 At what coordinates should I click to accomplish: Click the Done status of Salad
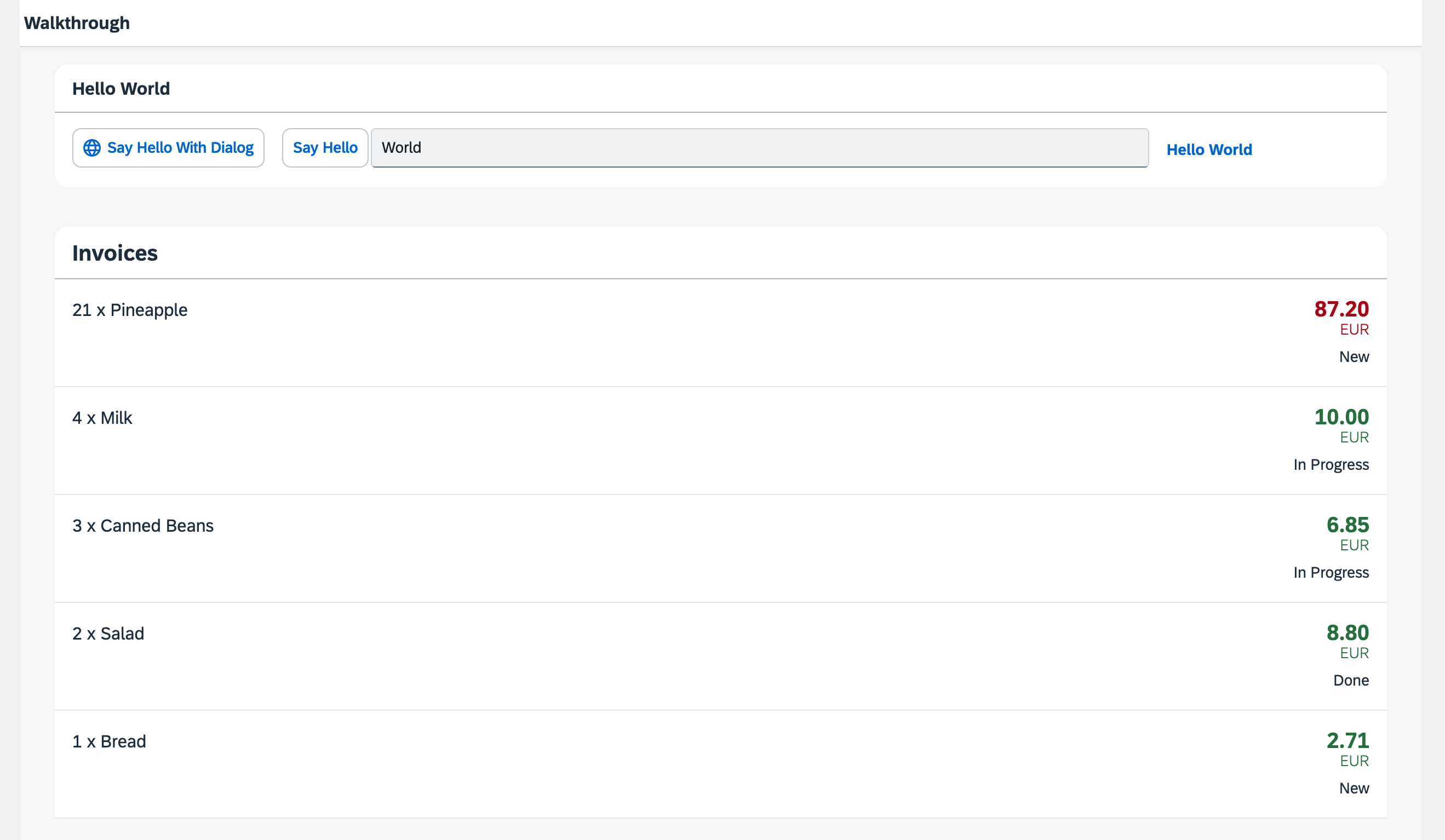coord(1350,681)
